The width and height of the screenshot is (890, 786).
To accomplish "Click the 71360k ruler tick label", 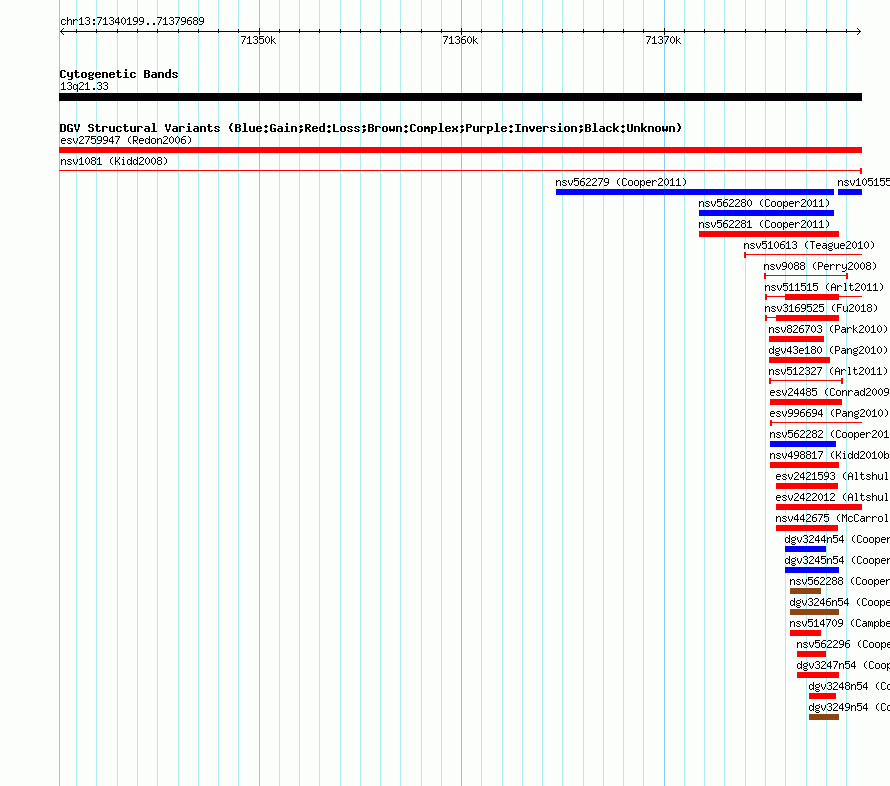I will point(460,40).
